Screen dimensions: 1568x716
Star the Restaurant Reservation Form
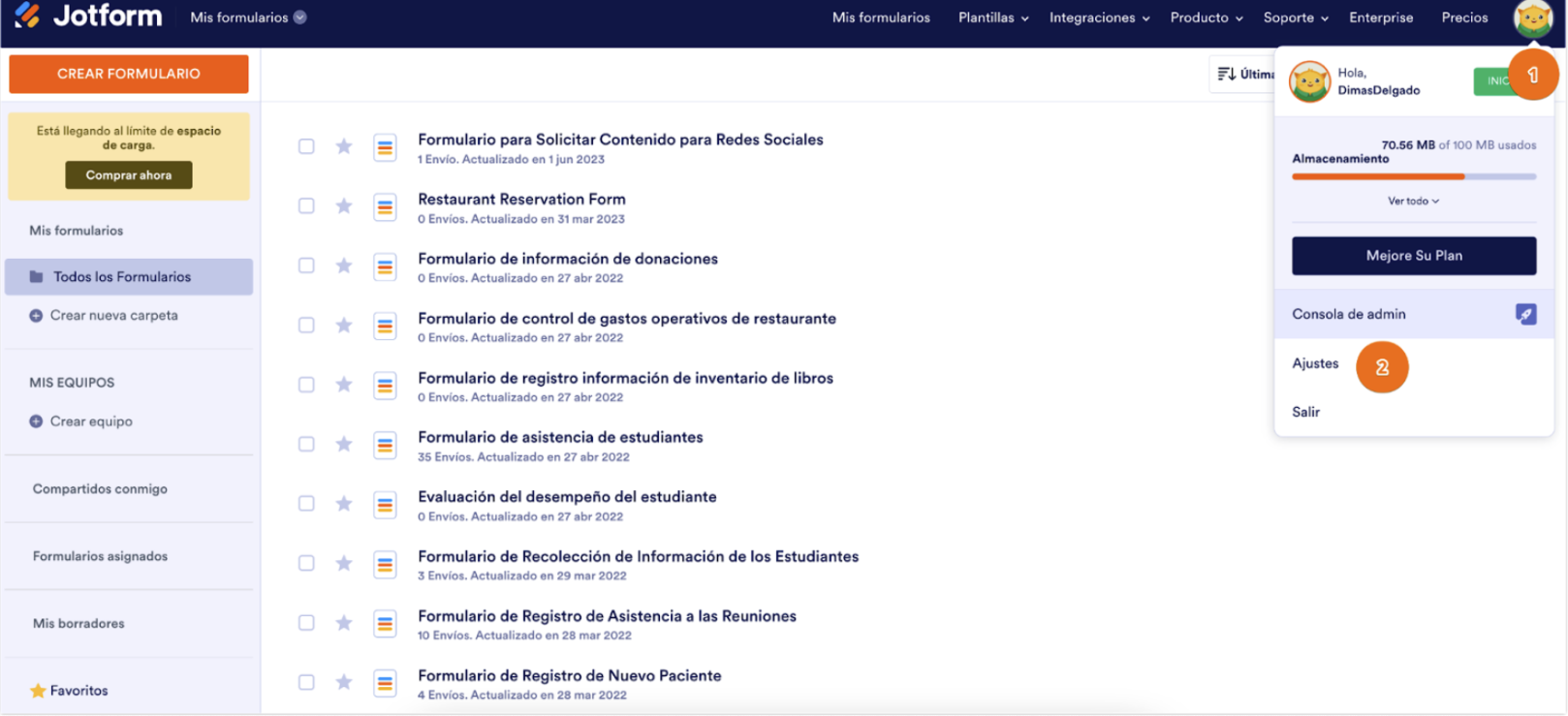pyautogui.click(x=344, y=206)
